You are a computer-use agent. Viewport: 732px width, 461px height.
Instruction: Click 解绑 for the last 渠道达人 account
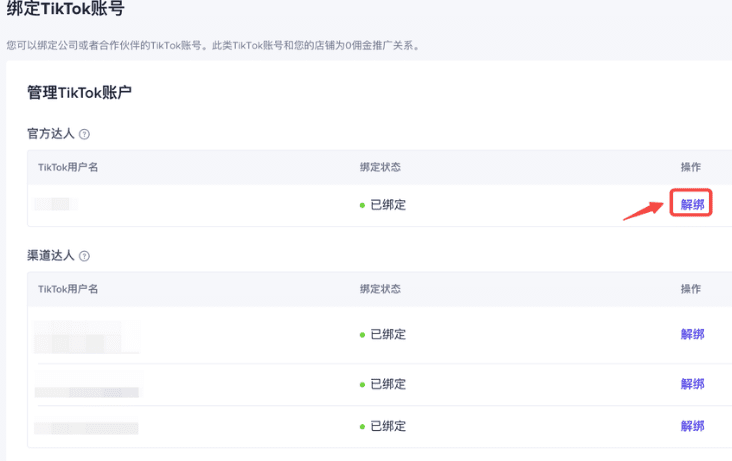click(x=692, y=426)
